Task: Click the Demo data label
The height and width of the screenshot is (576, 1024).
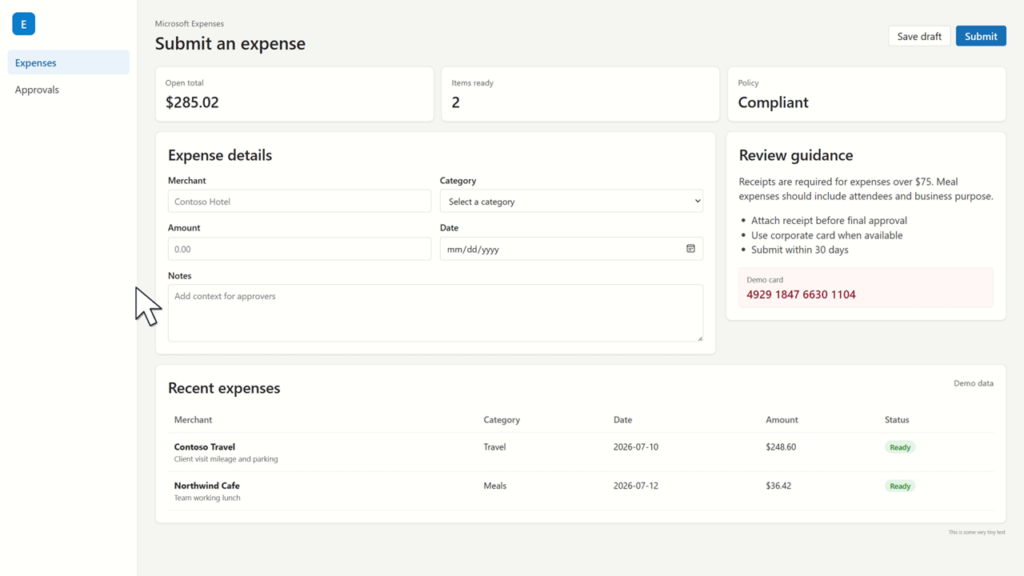Action: coord(973,383)
